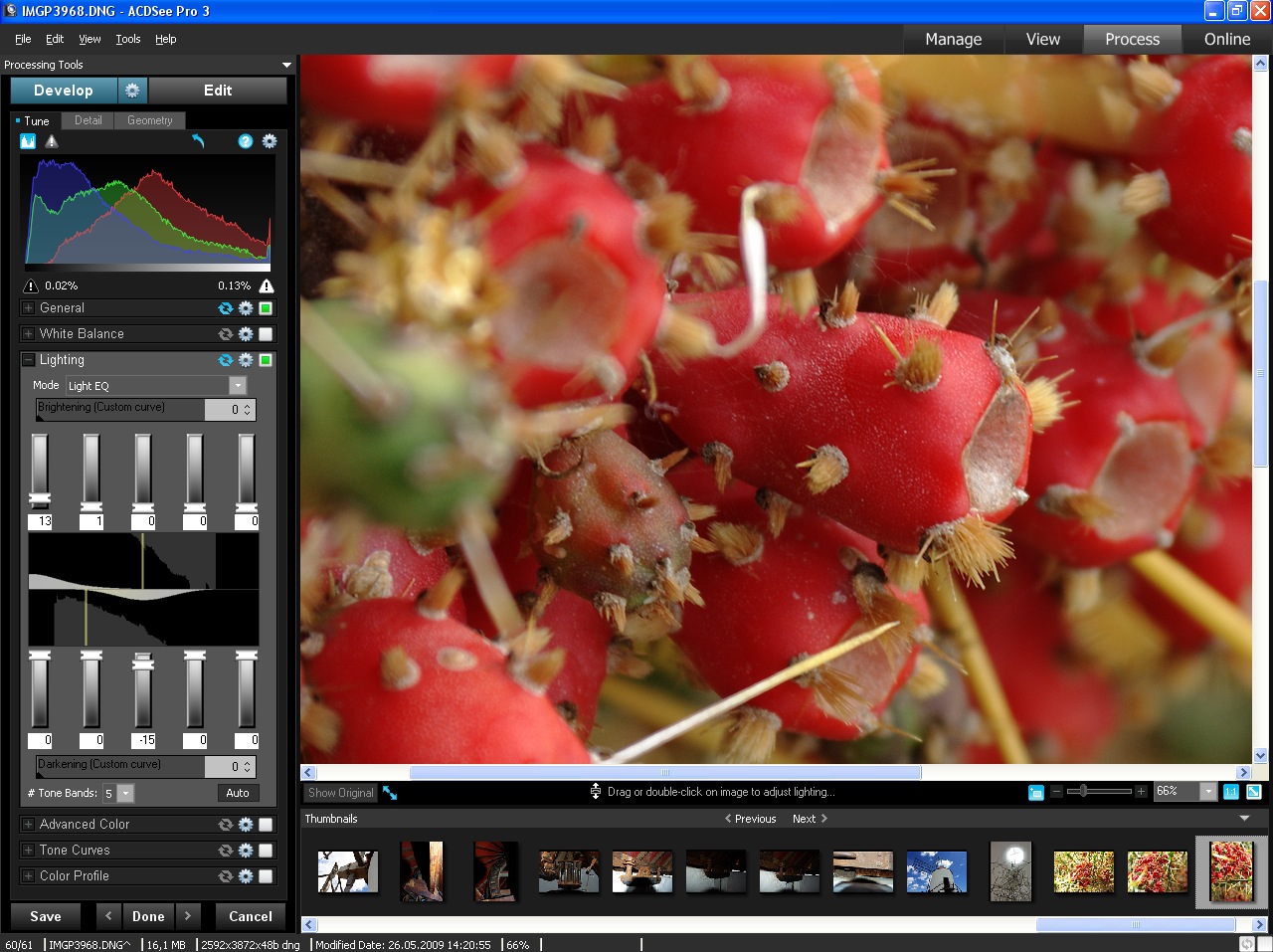Enable the Tone Curves checkbox

265,851
